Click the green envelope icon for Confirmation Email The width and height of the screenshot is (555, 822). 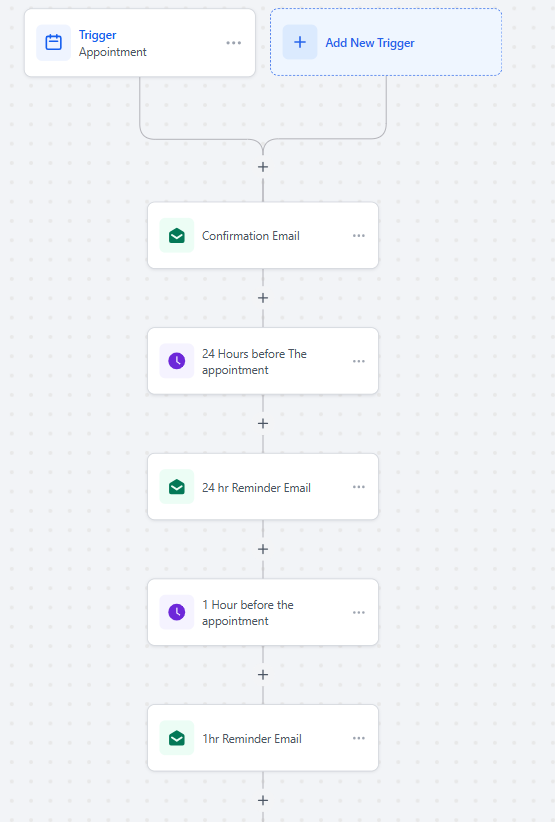[x=177, y=235]
